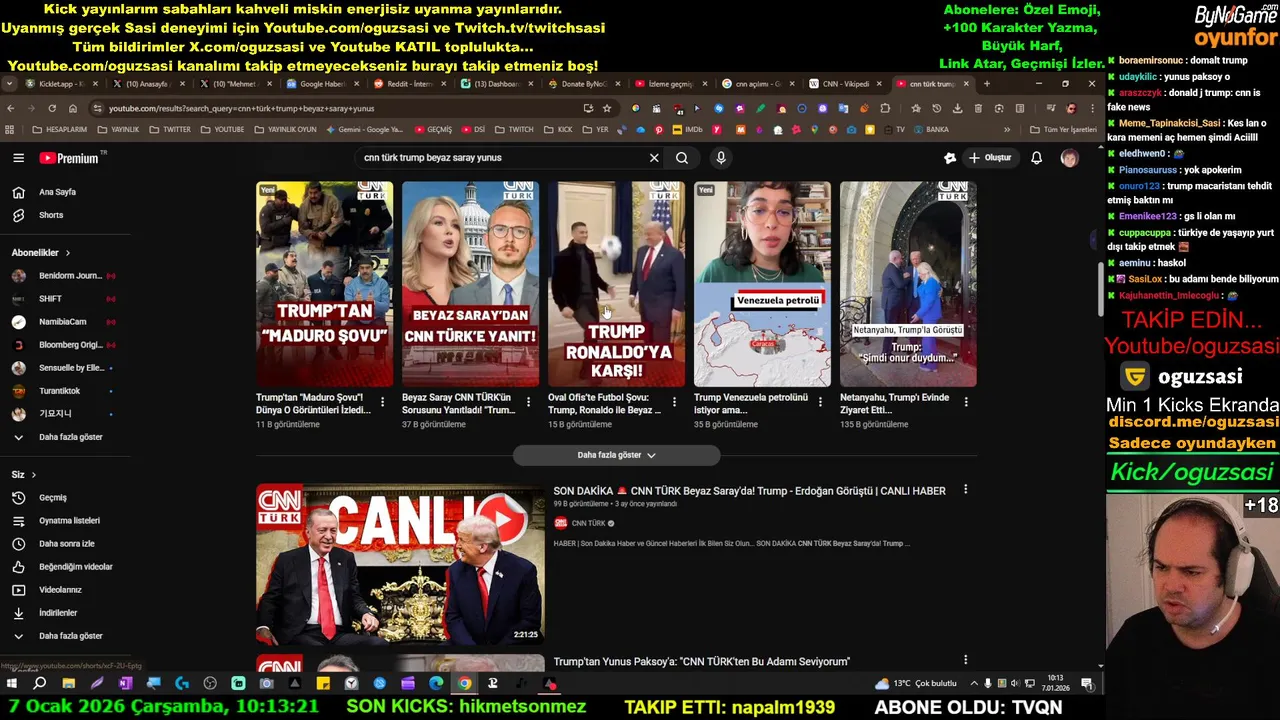Open Netanyahu, Trump'la Görüştü short

point(908,284)
